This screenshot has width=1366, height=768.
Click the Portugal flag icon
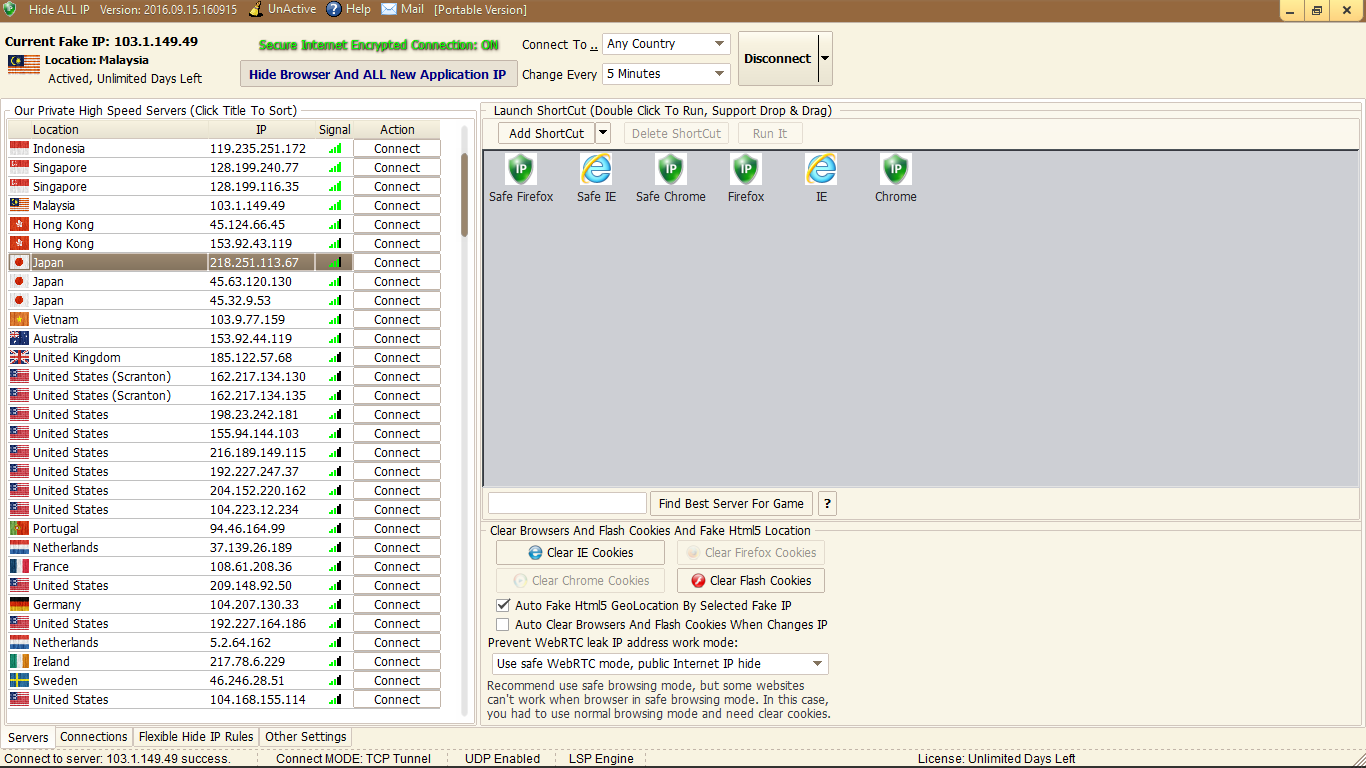(x=19, y=528)
